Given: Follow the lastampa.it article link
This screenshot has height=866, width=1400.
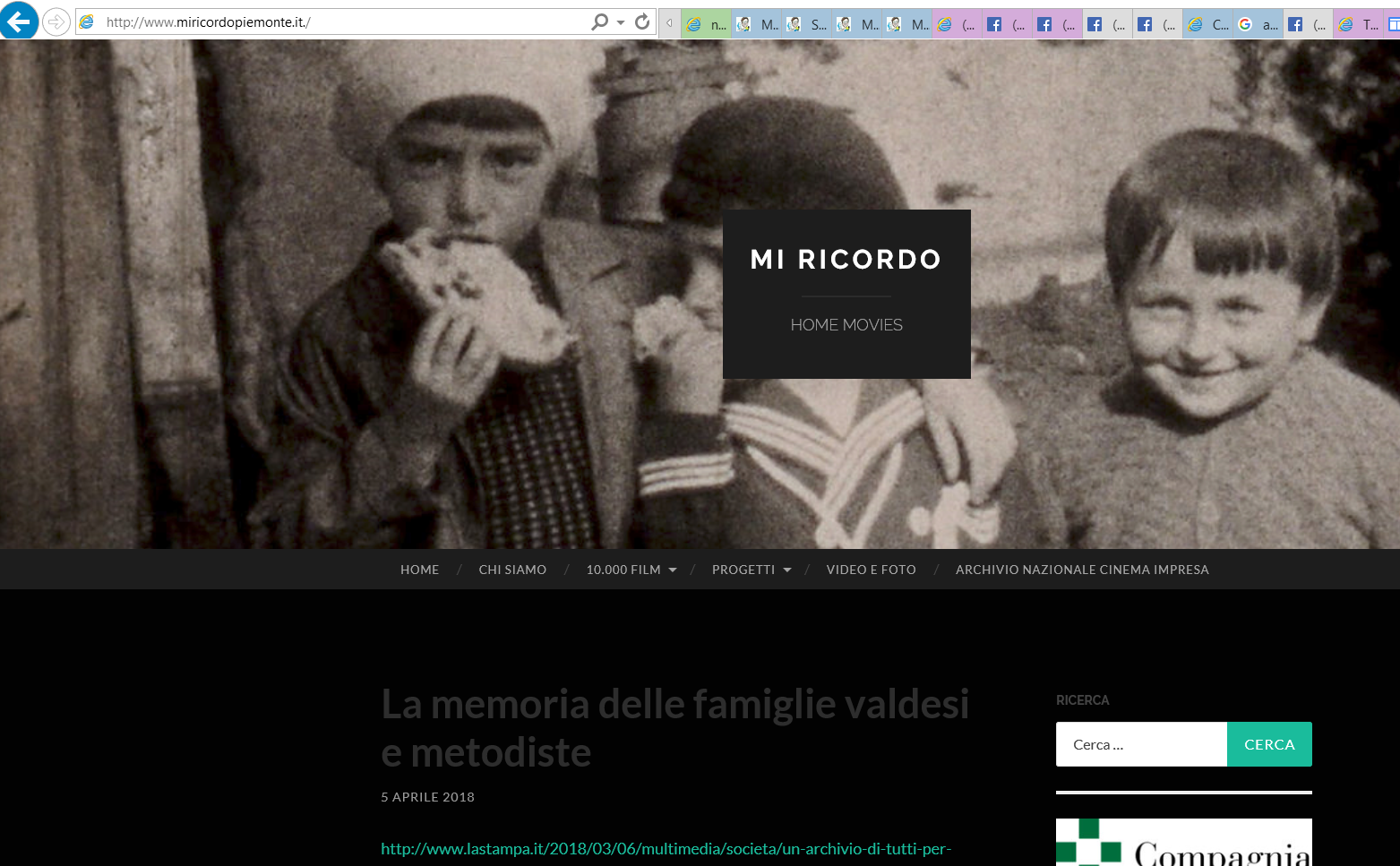Looking at the screenshot, I should tap(666, 848).
